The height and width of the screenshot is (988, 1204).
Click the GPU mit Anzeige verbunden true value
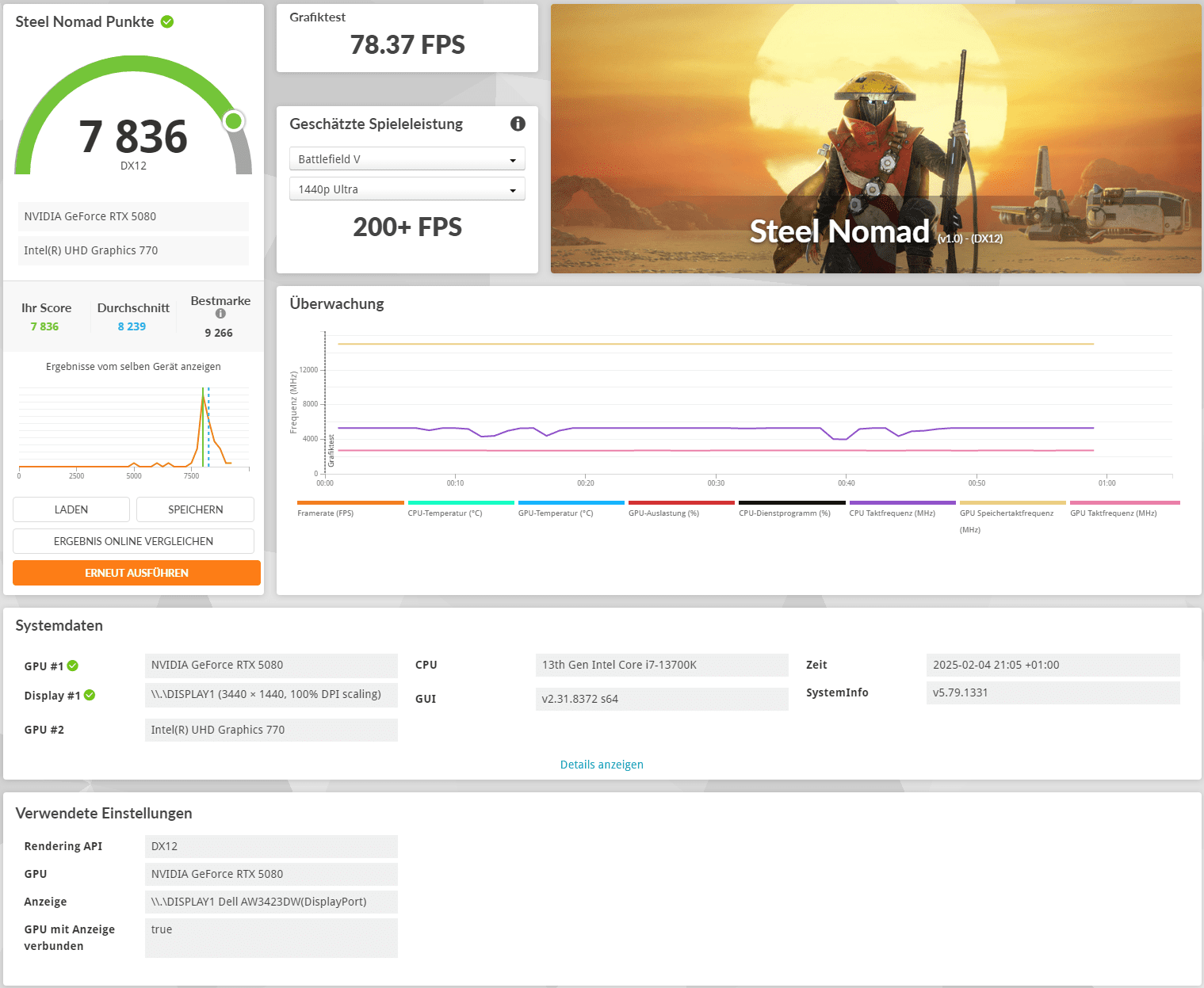271,938
